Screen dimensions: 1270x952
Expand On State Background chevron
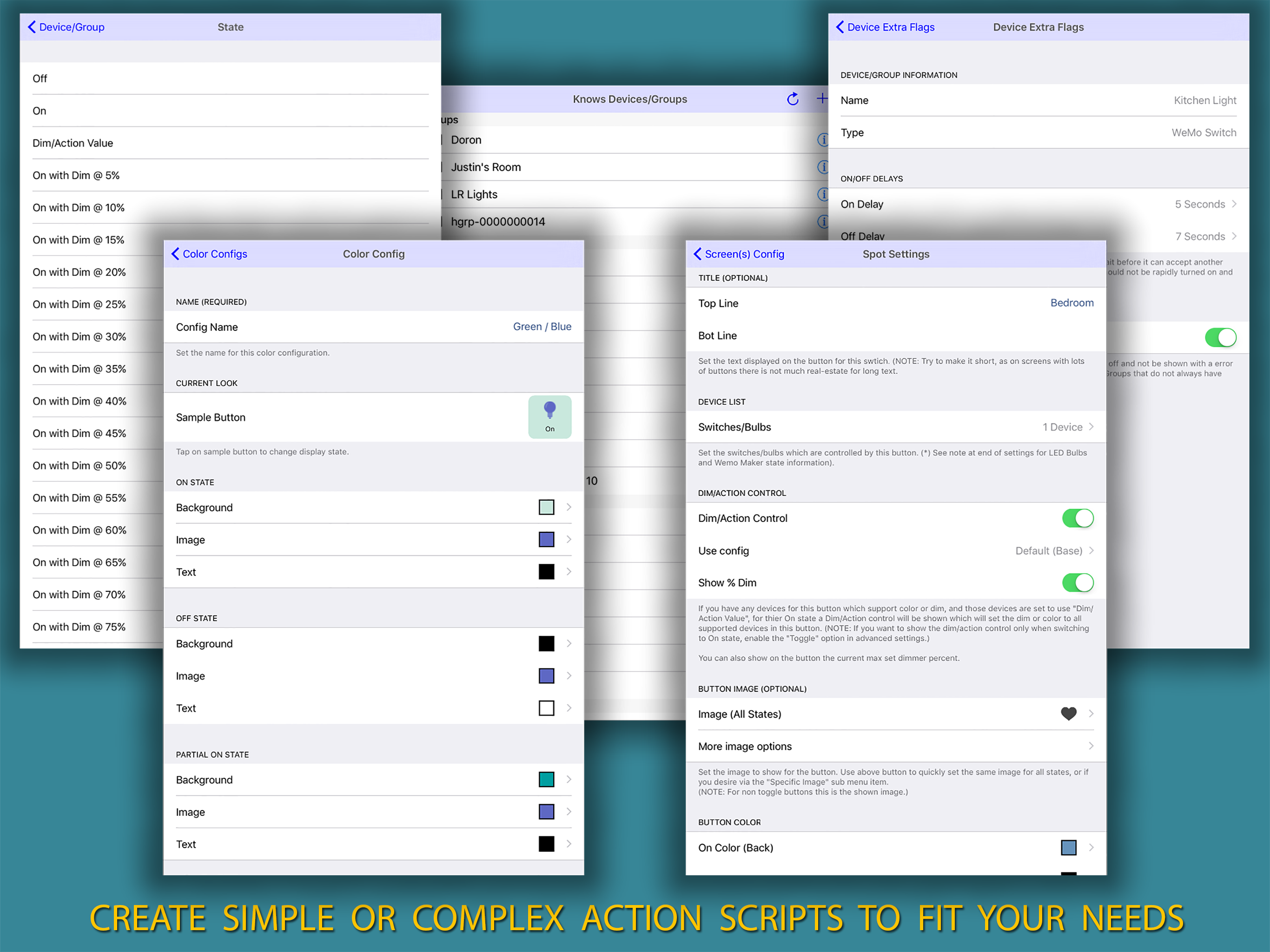[569, 507]
